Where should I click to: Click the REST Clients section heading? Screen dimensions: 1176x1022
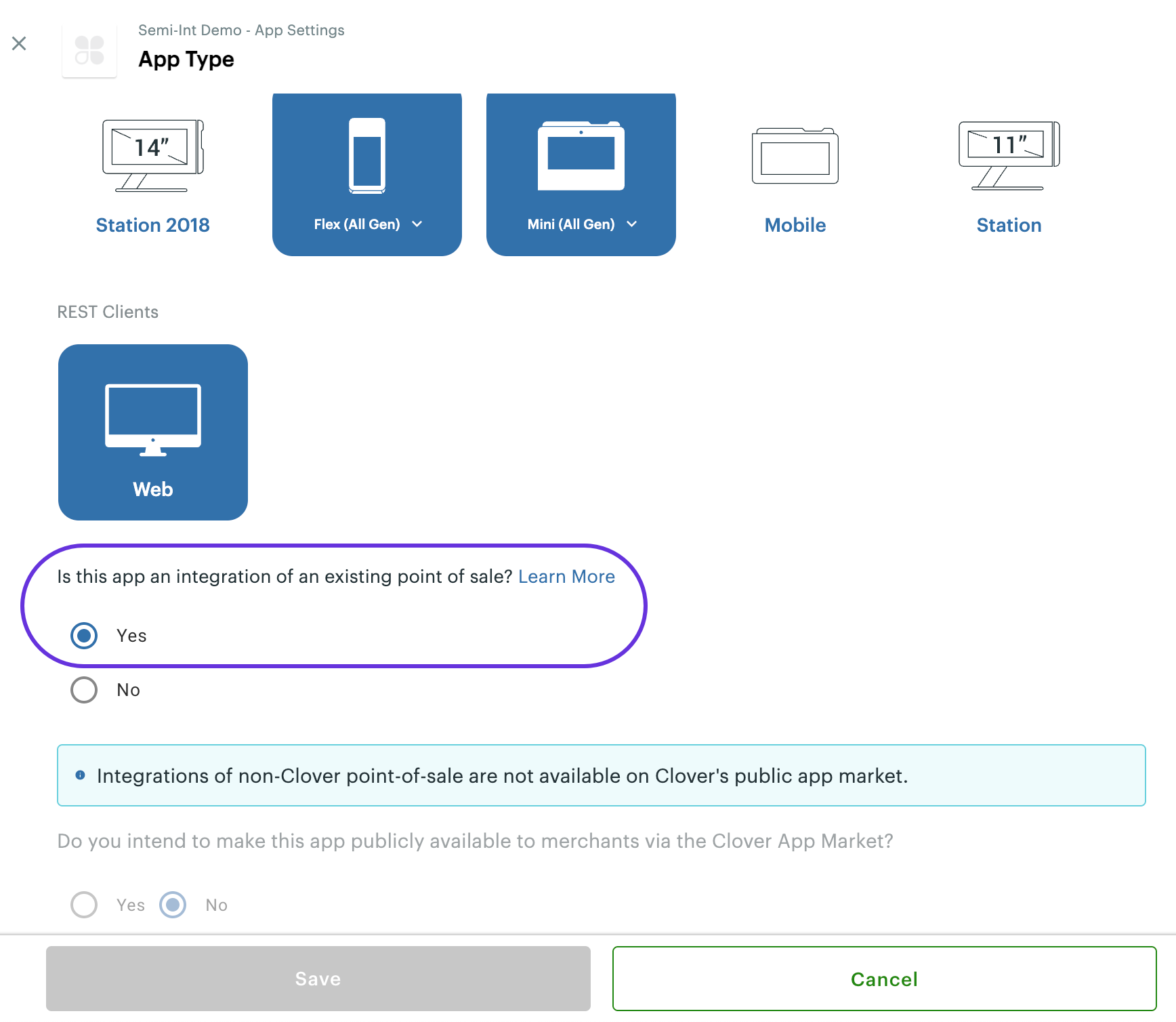tap(108, 312)
